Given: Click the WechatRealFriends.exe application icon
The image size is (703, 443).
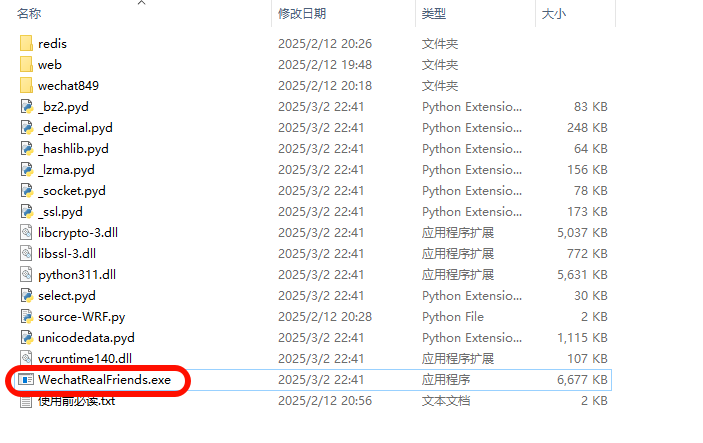Looking at the screenshot, I should [x=26, y=380].
